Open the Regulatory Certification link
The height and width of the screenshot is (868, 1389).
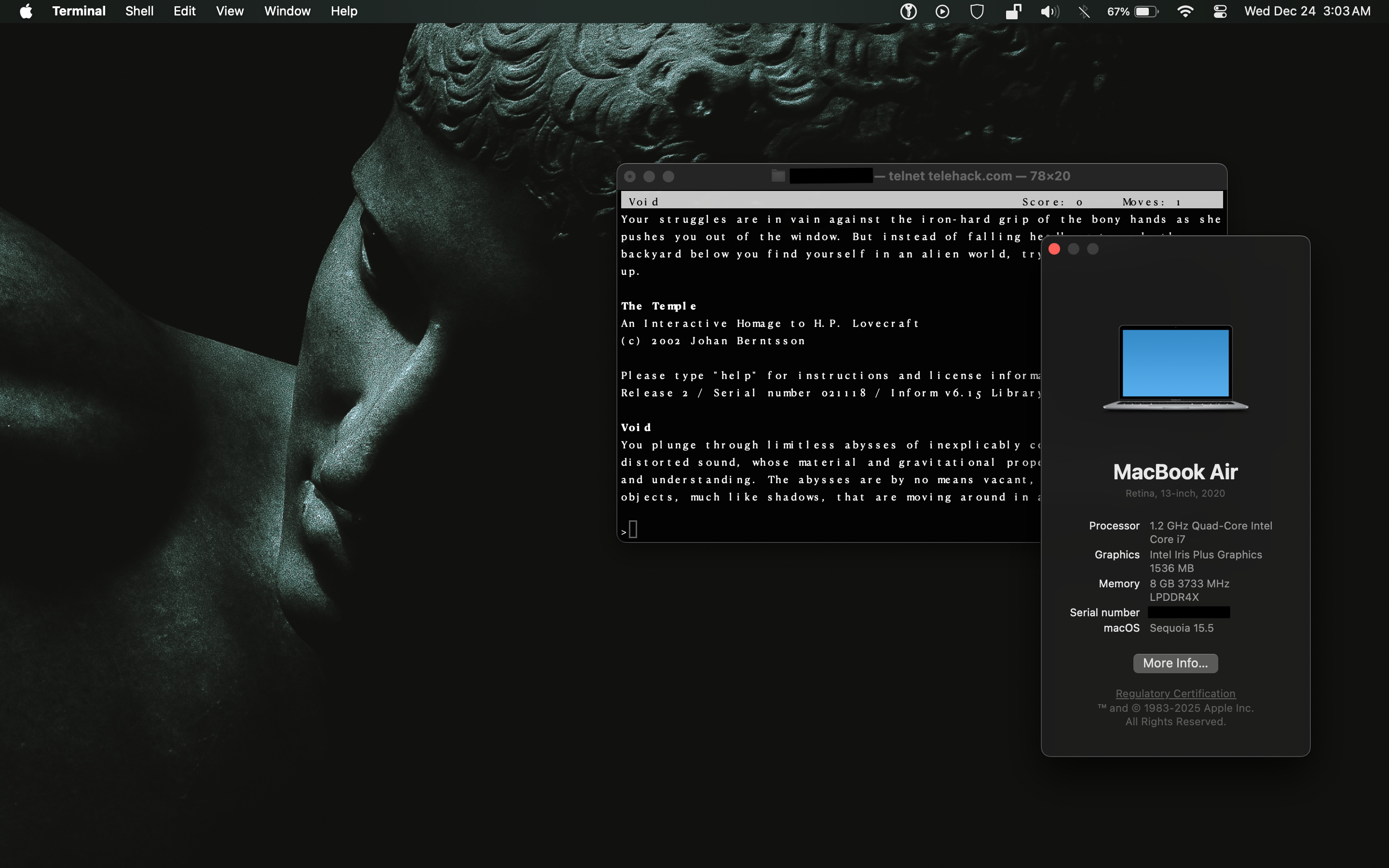pos(1175,693)
